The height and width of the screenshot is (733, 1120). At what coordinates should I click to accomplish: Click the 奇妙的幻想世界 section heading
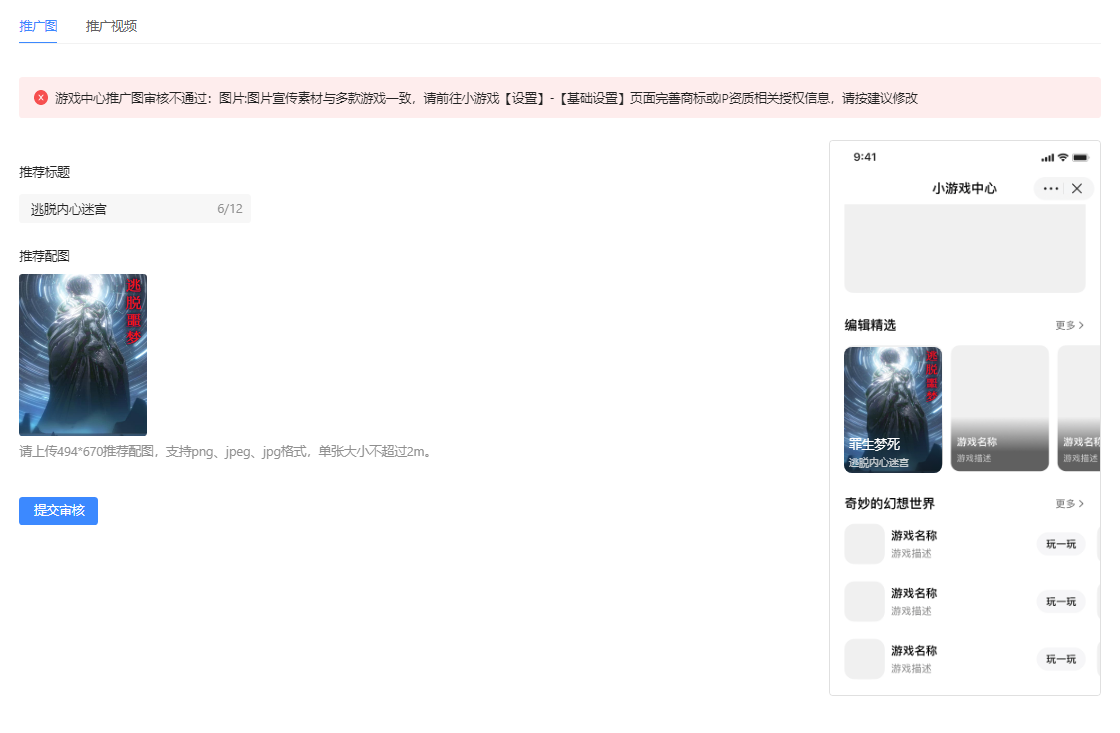[x=889, y=504]
